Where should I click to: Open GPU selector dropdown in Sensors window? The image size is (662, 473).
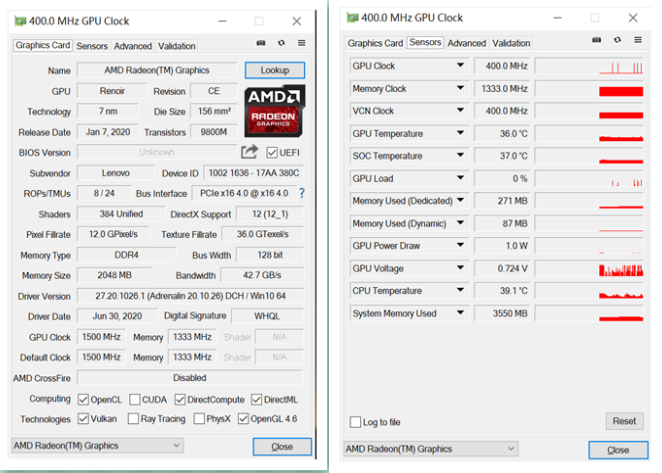431,449
